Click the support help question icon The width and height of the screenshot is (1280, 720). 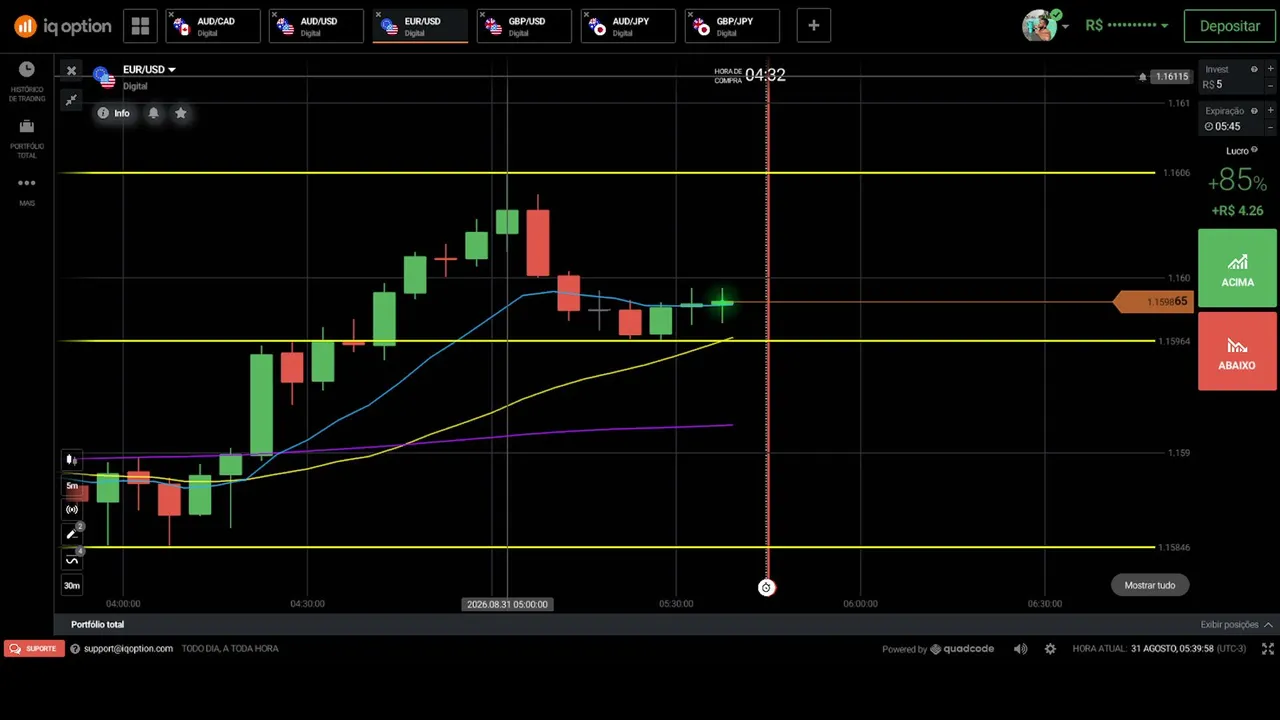tap(75, 648)
